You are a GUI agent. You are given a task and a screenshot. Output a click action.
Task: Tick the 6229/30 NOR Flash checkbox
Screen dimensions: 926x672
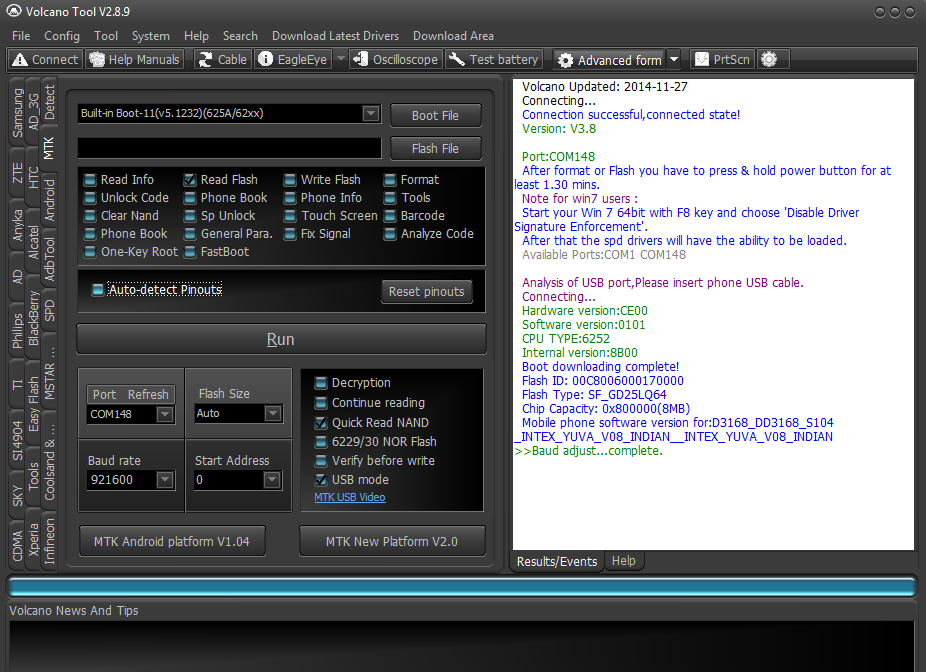[321, 442]
